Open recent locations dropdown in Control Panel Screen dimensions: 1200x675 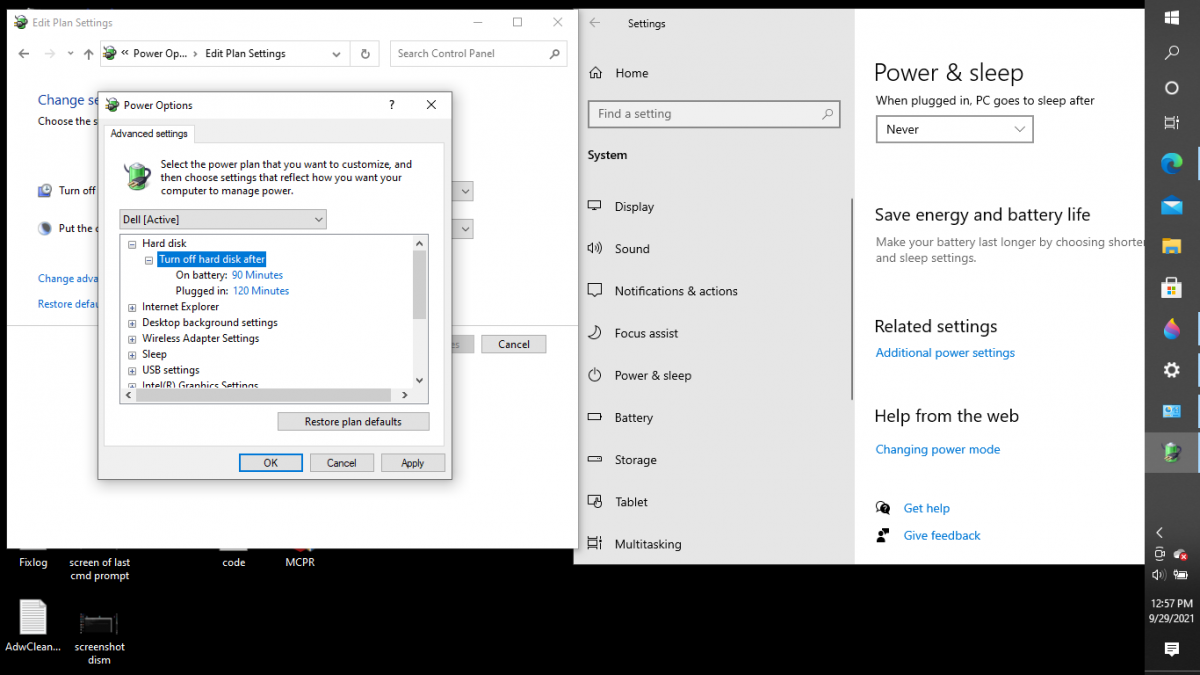70,54
